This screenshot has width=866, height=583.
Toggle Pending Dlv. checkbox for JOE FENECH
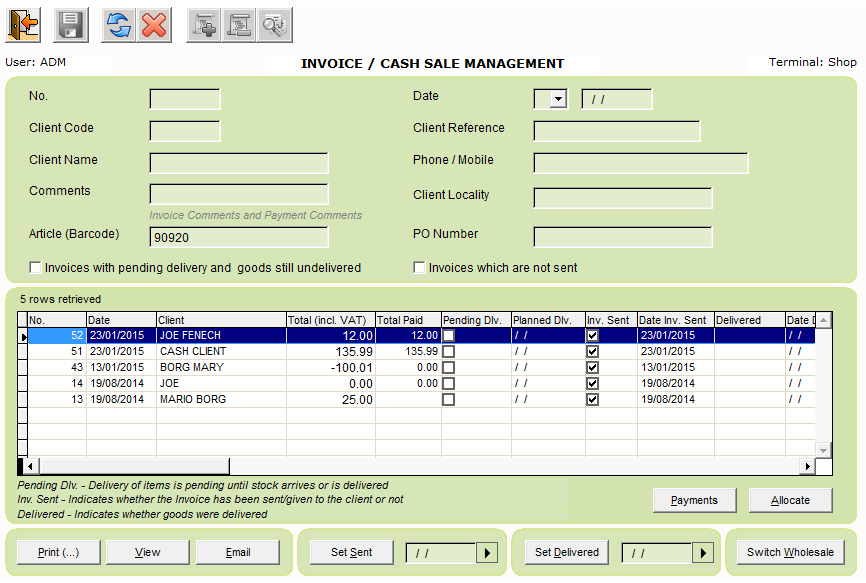(x=449, y=336)
